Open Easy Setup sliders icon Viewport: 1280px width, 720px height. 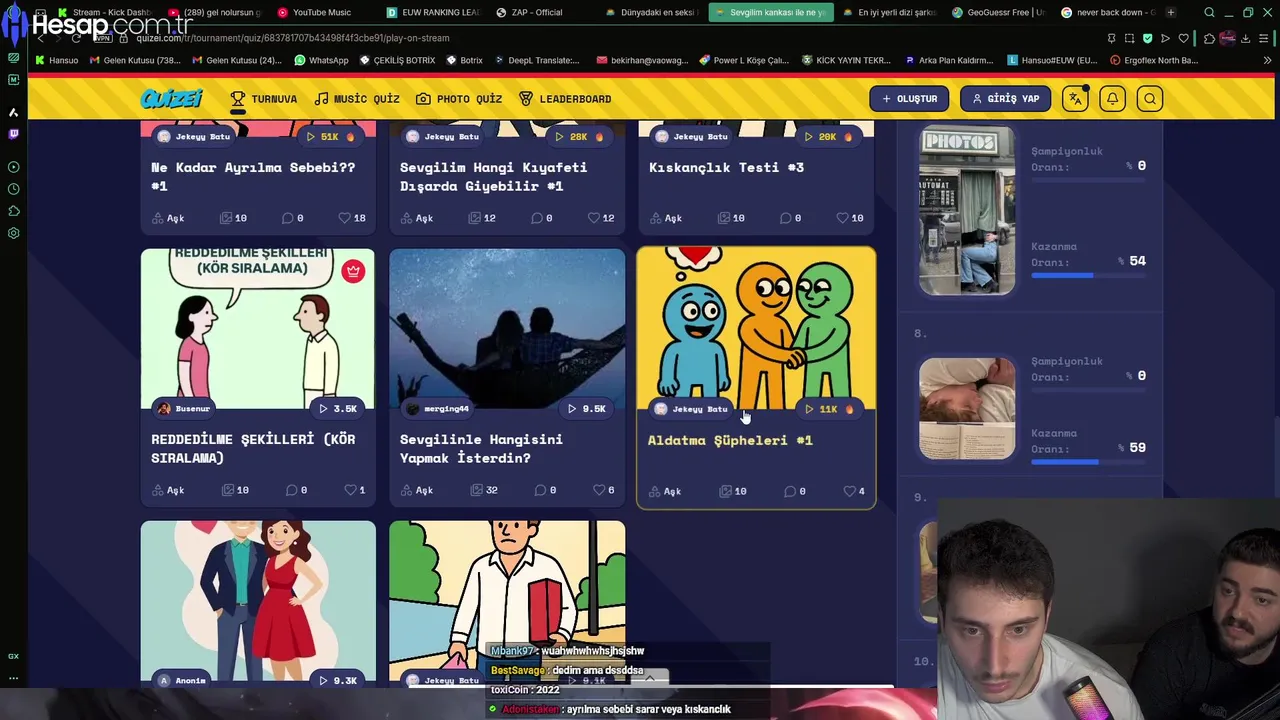point(1264,38)
